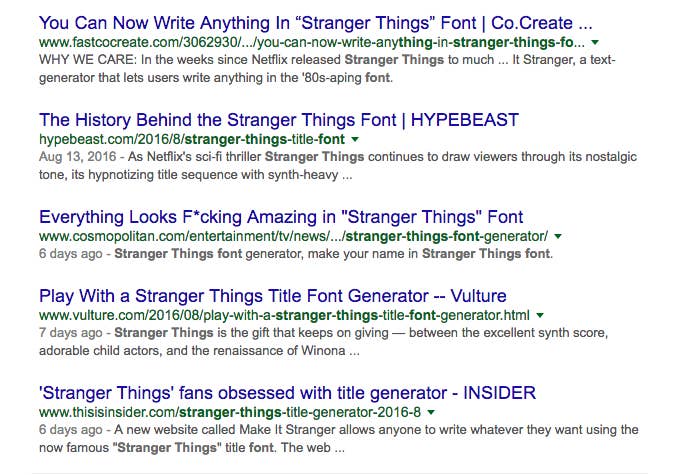Image resolution: width=691 pixels, height=475 pixels.
Task: Click the green www.fastcocreate.com URL text
Action: [x=312, y=42]
